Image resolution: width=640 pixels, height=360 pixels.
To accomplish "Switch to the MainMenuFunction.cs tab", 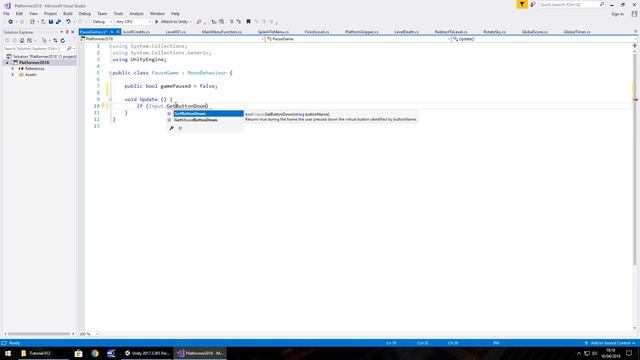I will (x=222, y=32).
